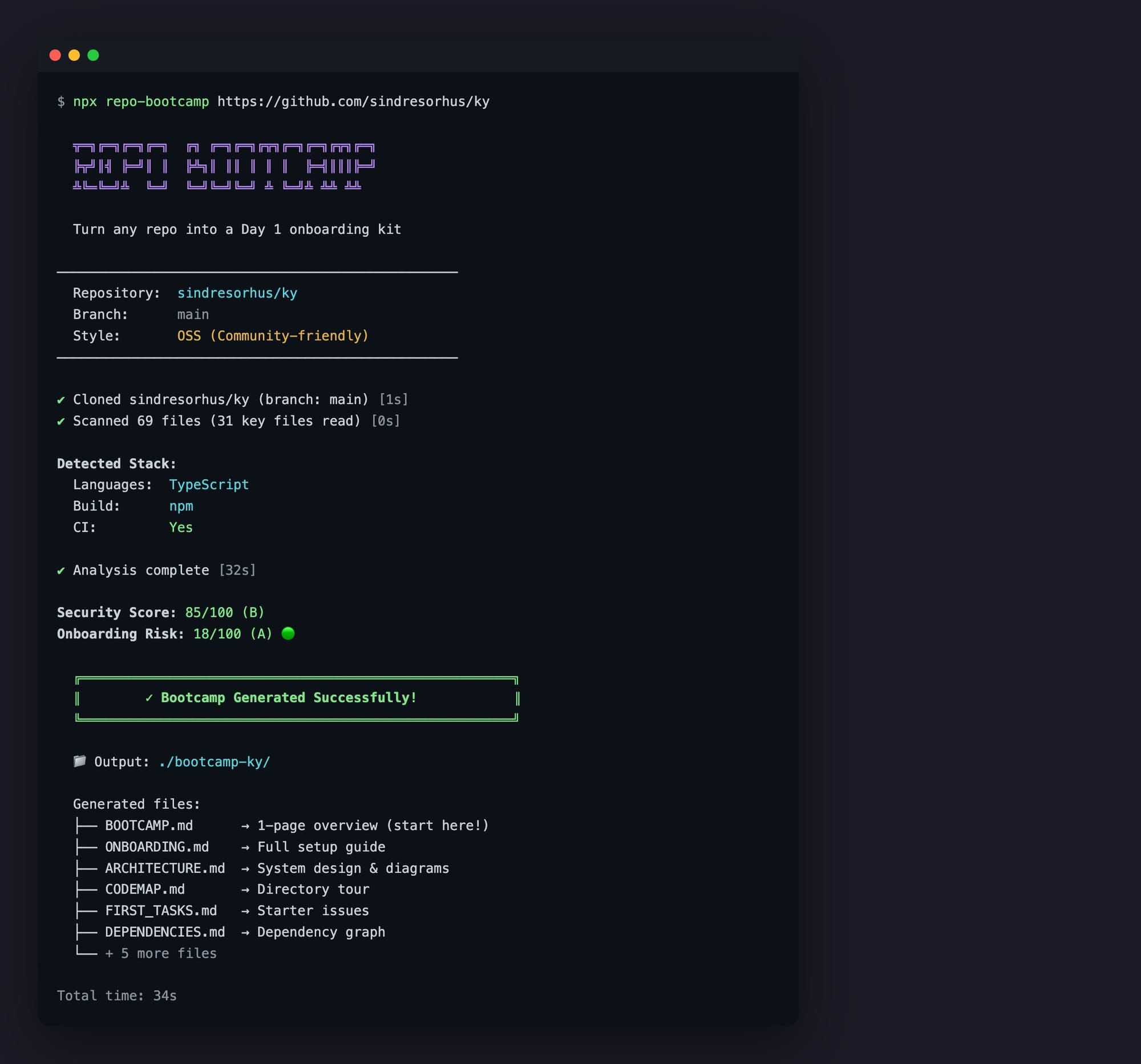
Task: Click the REPO BOOTCAMP ASCII art logo
Action: coord(224,167)
